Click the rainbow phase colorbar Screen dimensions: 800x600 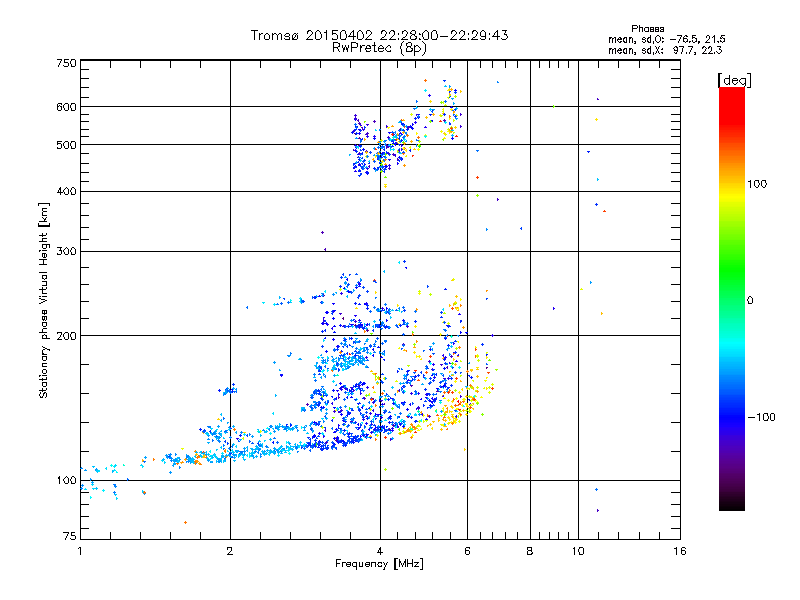pyautogui.click(x=732, y=299)
